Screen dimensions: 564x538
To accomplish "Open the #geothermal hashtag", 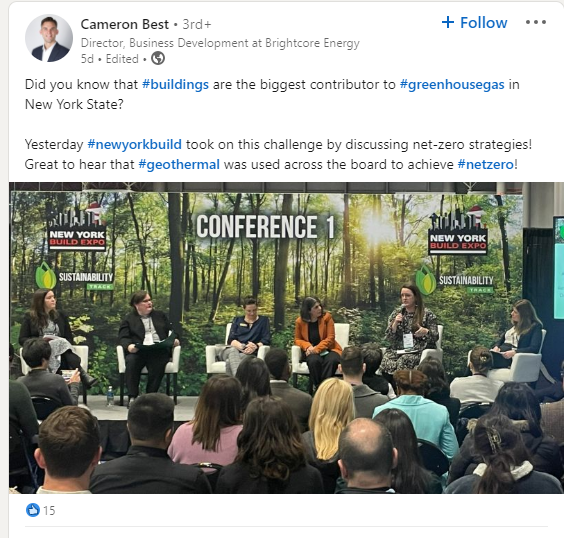I will point(179,164).
